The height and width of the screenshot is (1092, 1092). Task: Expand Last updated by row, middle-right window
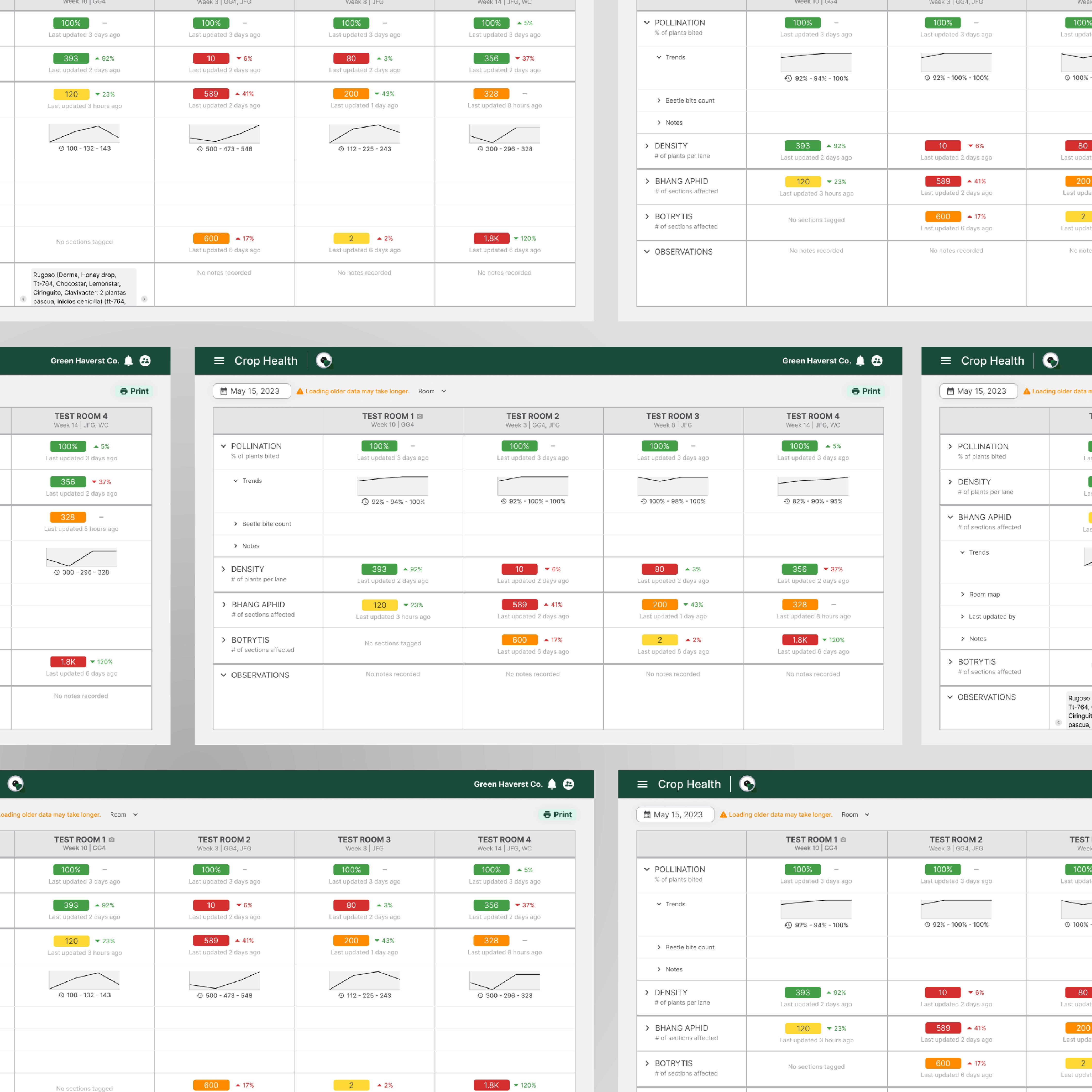coord(962,617)
